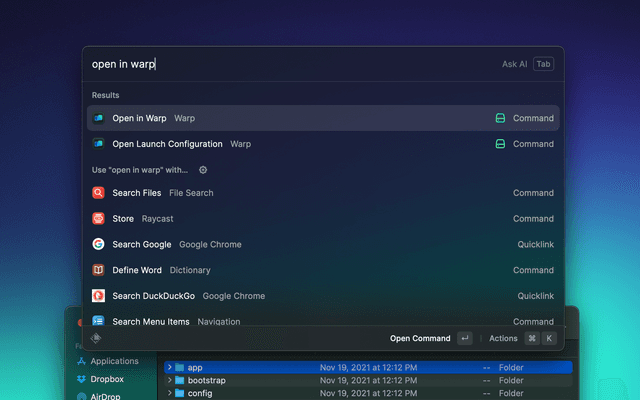Click the red Search Files magnifier icon
Image resolution: width=640 pixels, height=400 pixels.
pyautogui.click(x=98, y=193)
